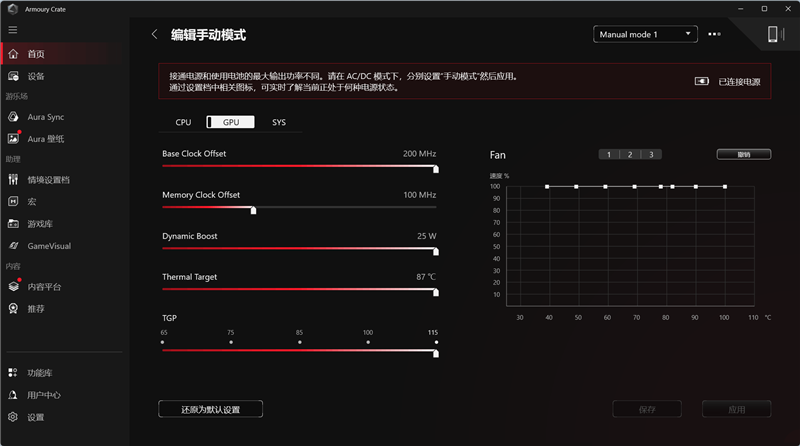800x446 pixels.
Task: Click the 功能库 feature library icon
Action: pos(13,373)
